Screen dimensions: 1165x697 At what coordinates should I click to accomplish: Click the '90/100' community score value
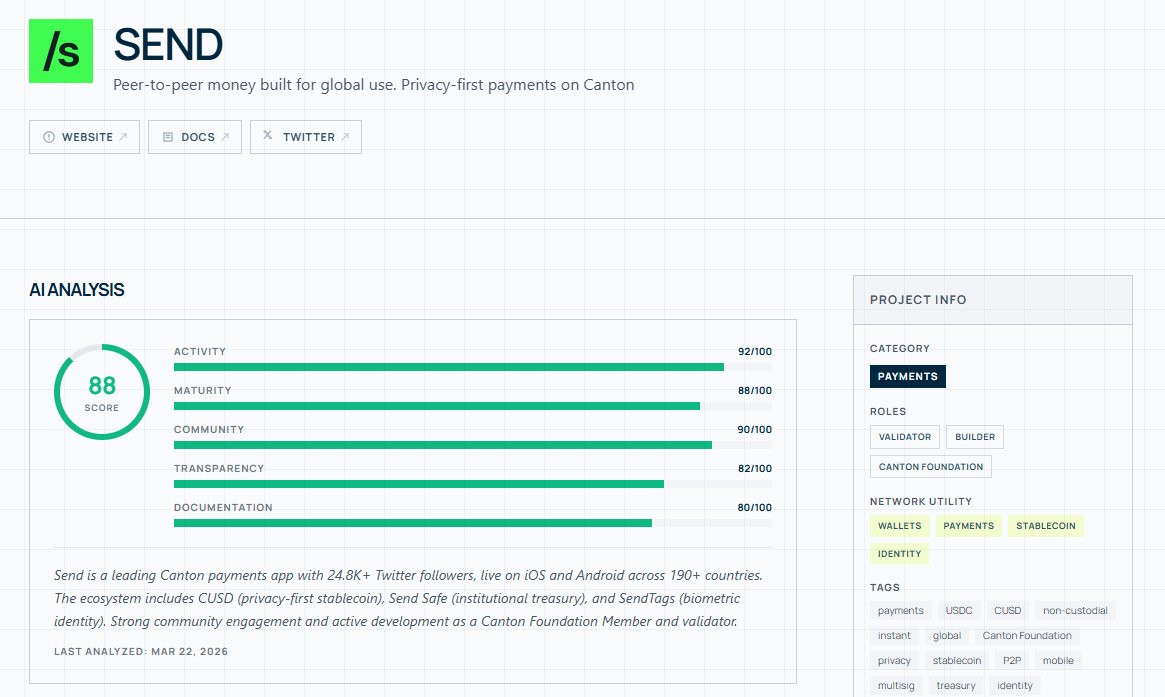[x=755, y=429]
